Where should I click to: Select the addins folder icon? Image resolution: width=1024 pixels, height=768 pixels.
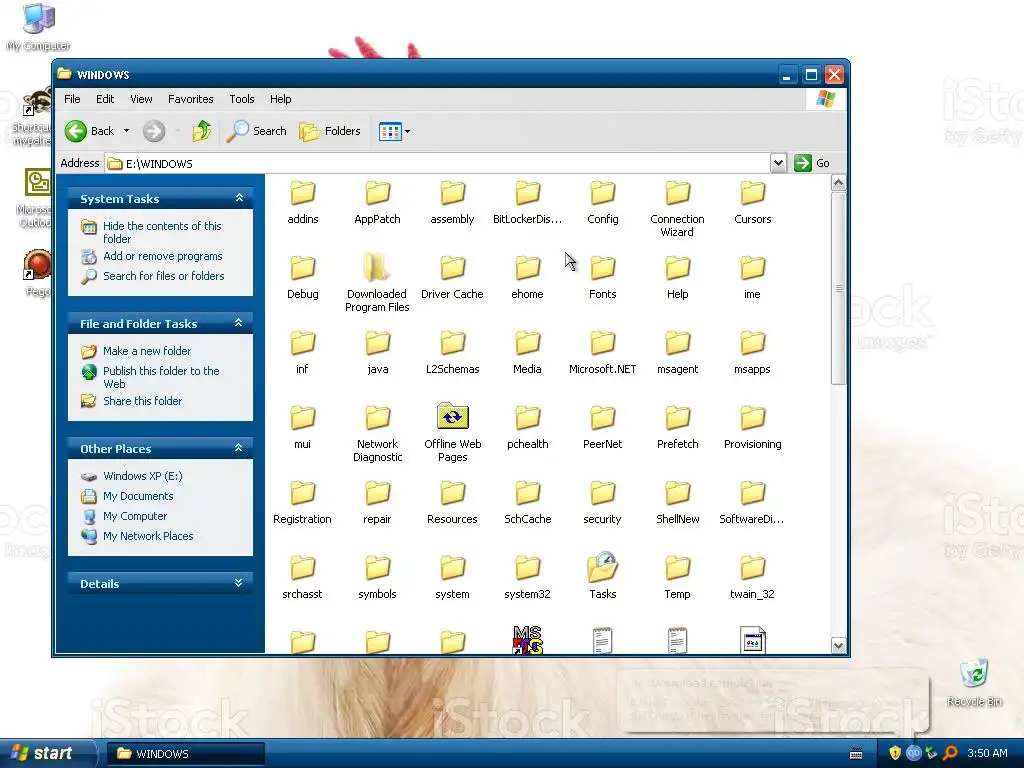tap(302, 193)
